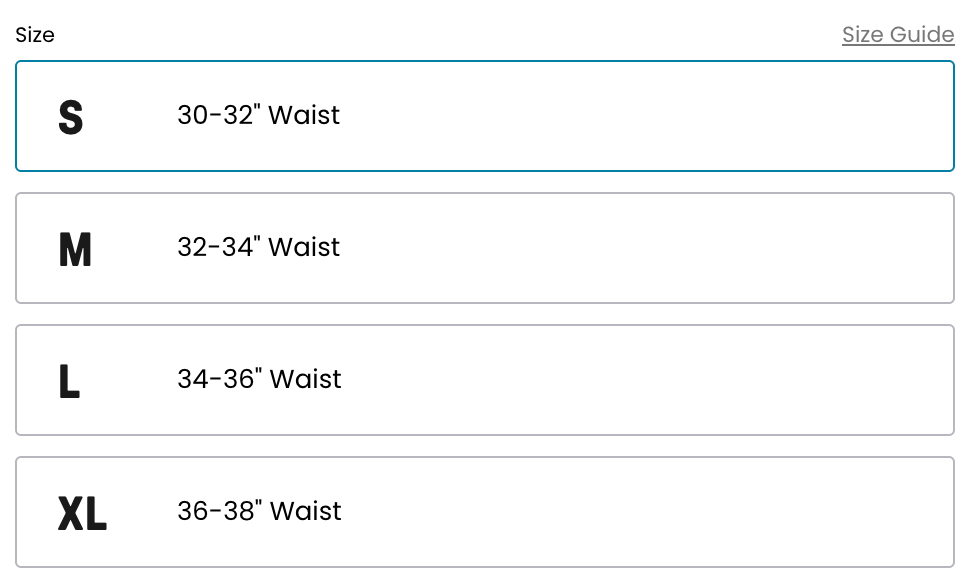
Task: Pick the large size box
Action: pyautogui.click(x=485, y=380)
